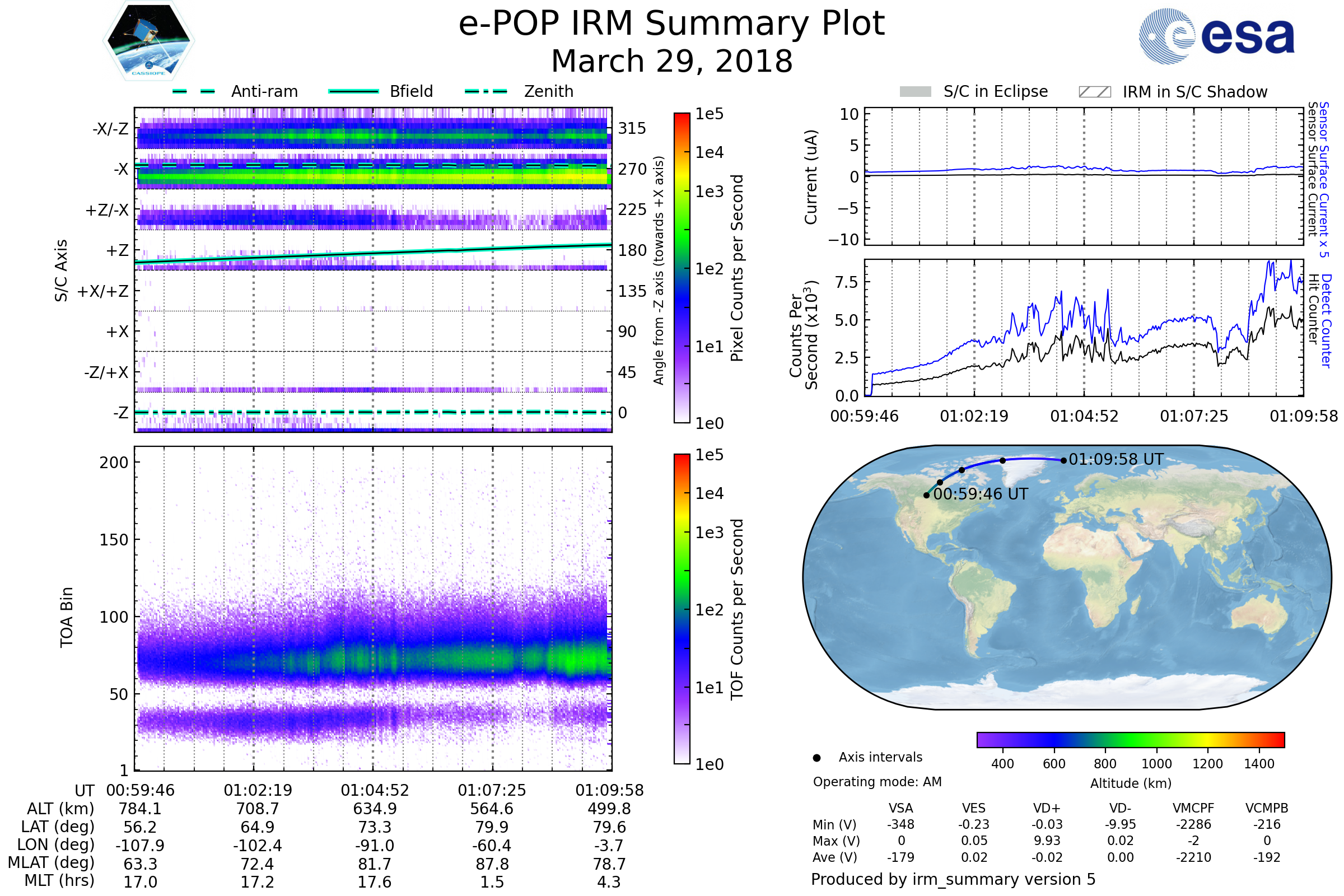Click the Pixel Counts per Second colorbar
Screen dimensions: 1344x896
click(682, 269)
